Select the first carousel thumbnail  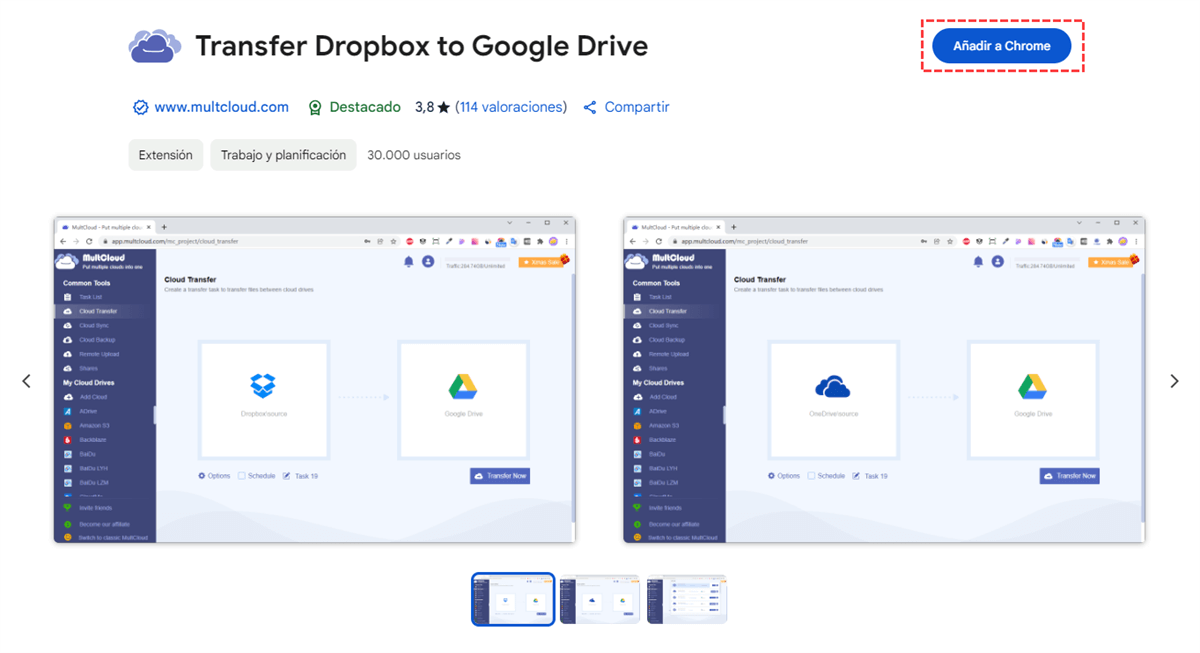pos(513,599)
